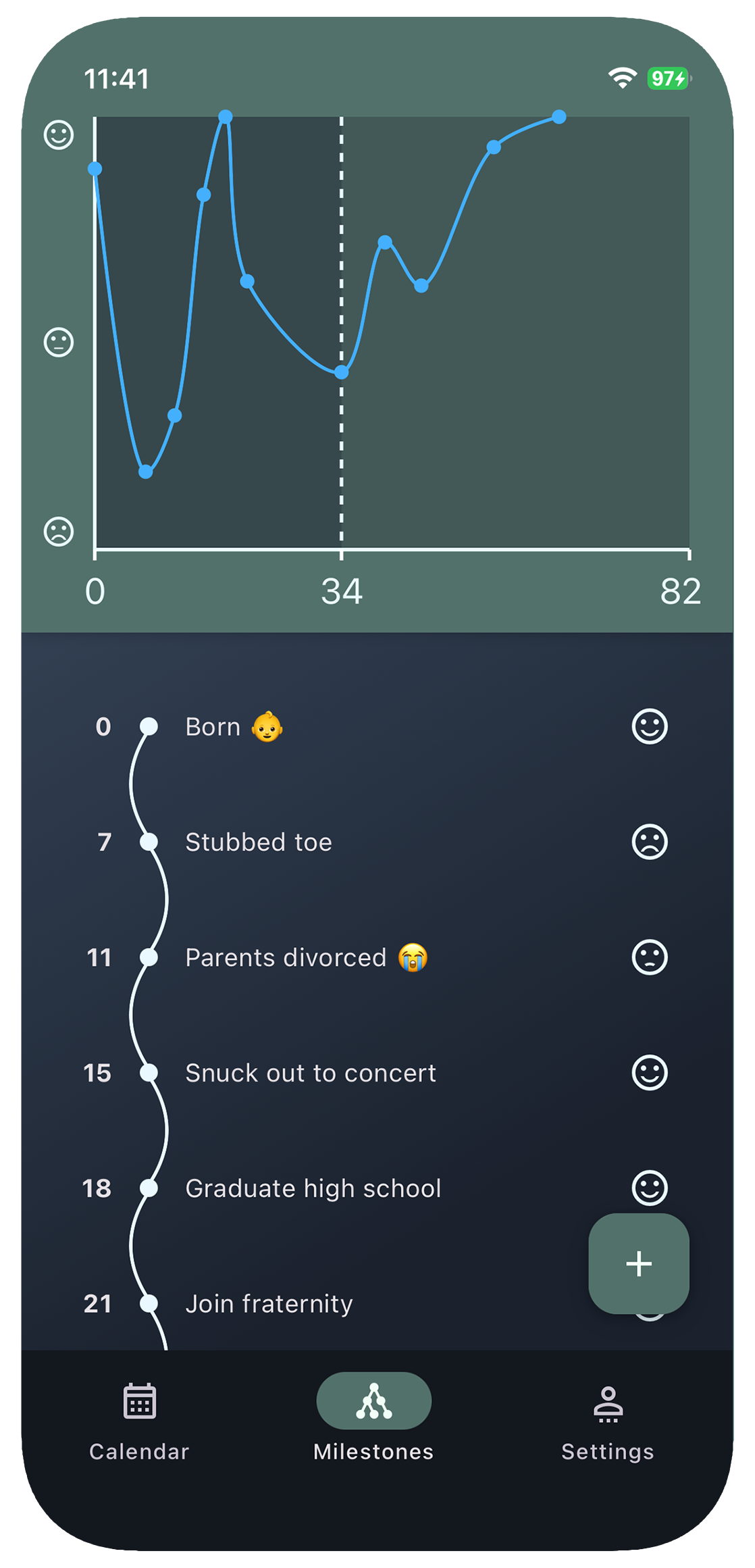Screen dimensions: 755x1568
Task: Click the happy face icon beside Graduate high school
Action: 650,1188
